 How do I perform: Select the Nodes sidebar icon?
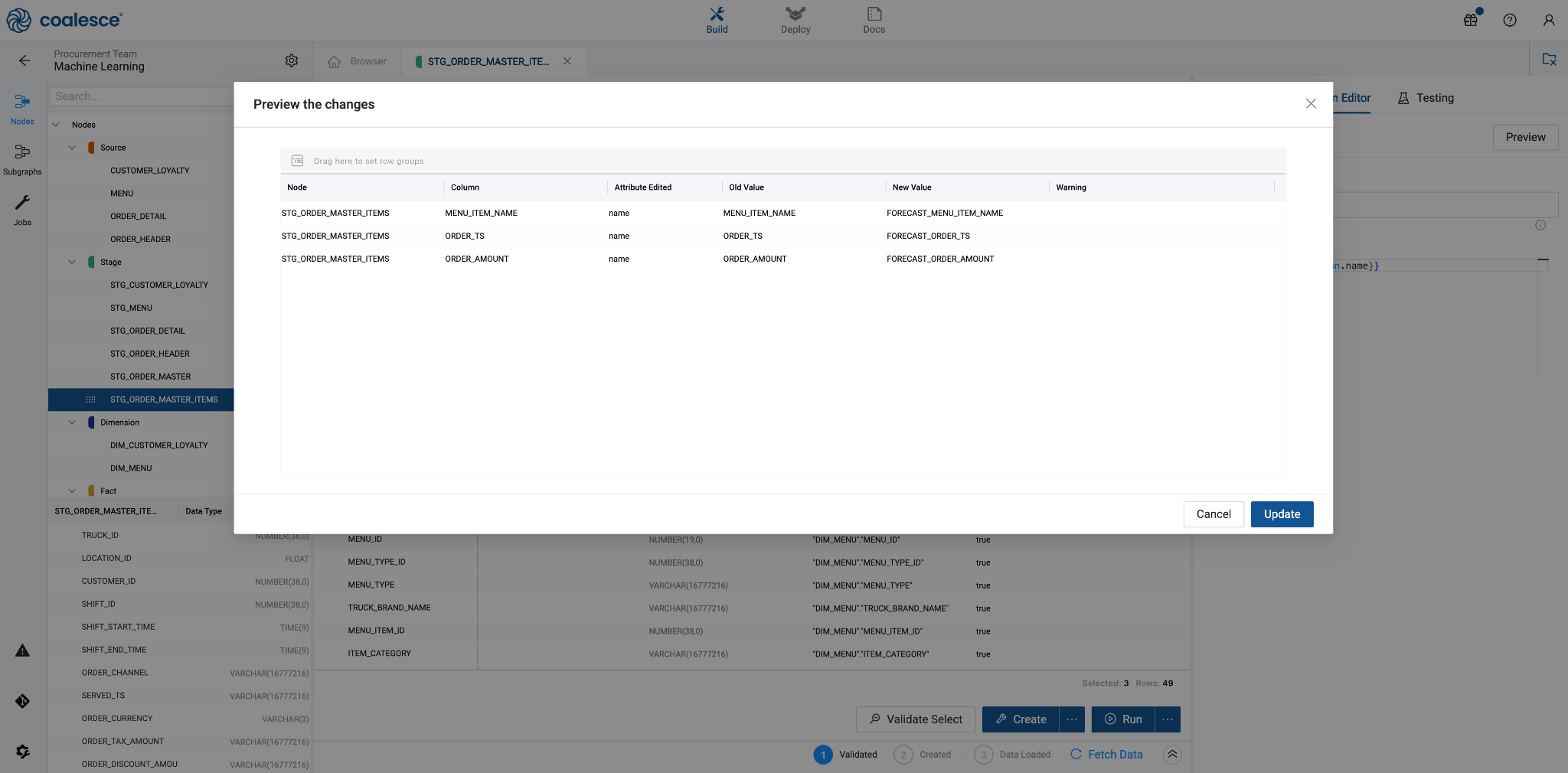(x=22, y=109)
